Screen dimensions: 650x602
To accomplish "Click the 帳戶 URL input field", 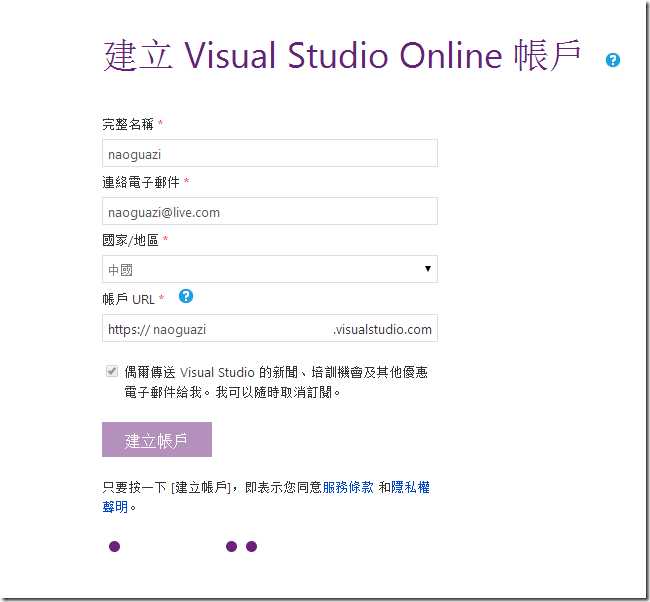I will (270, 328).
